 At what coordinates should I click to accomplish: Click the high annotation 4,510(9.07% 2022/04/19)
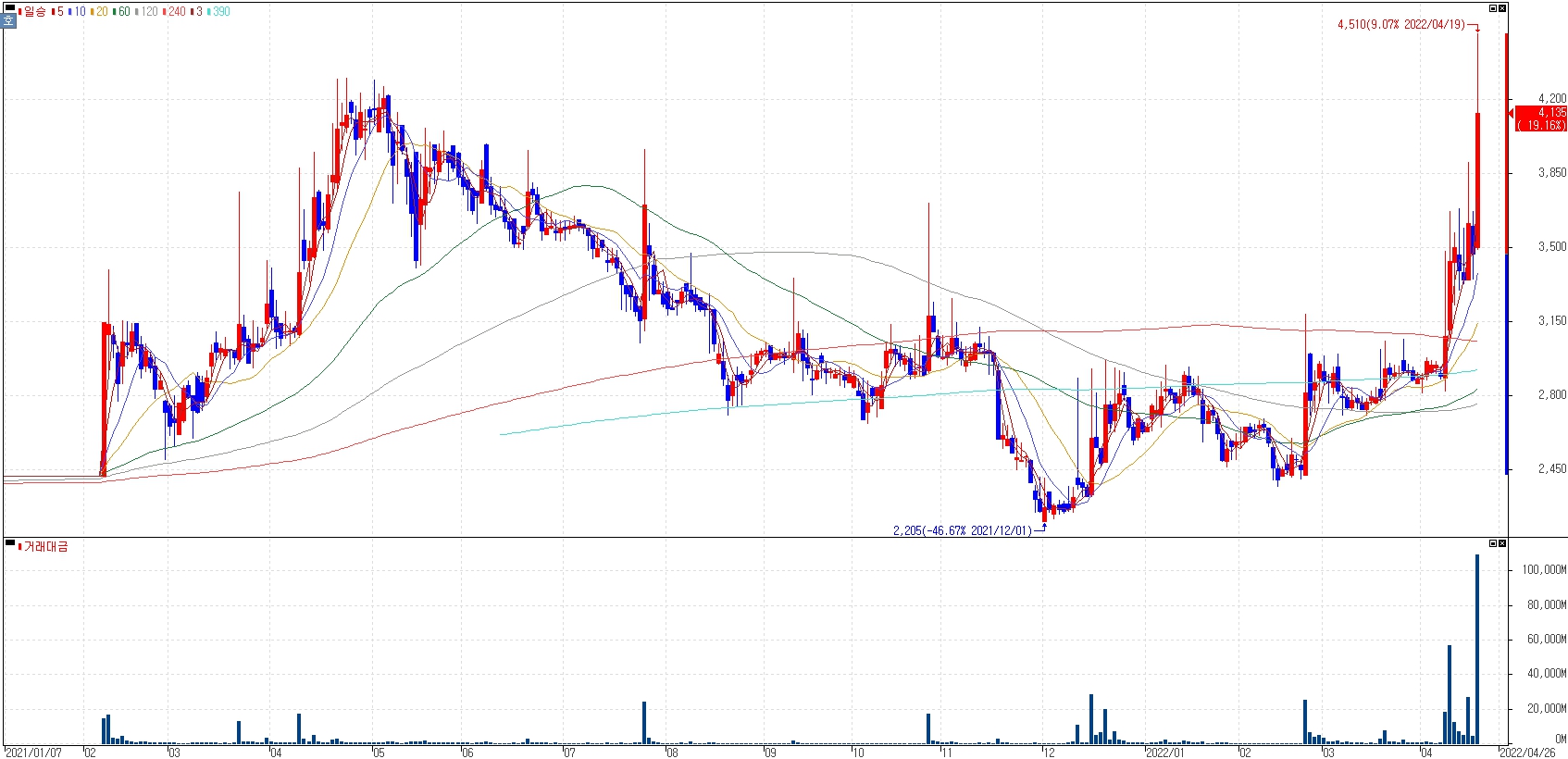point(1401,24)
